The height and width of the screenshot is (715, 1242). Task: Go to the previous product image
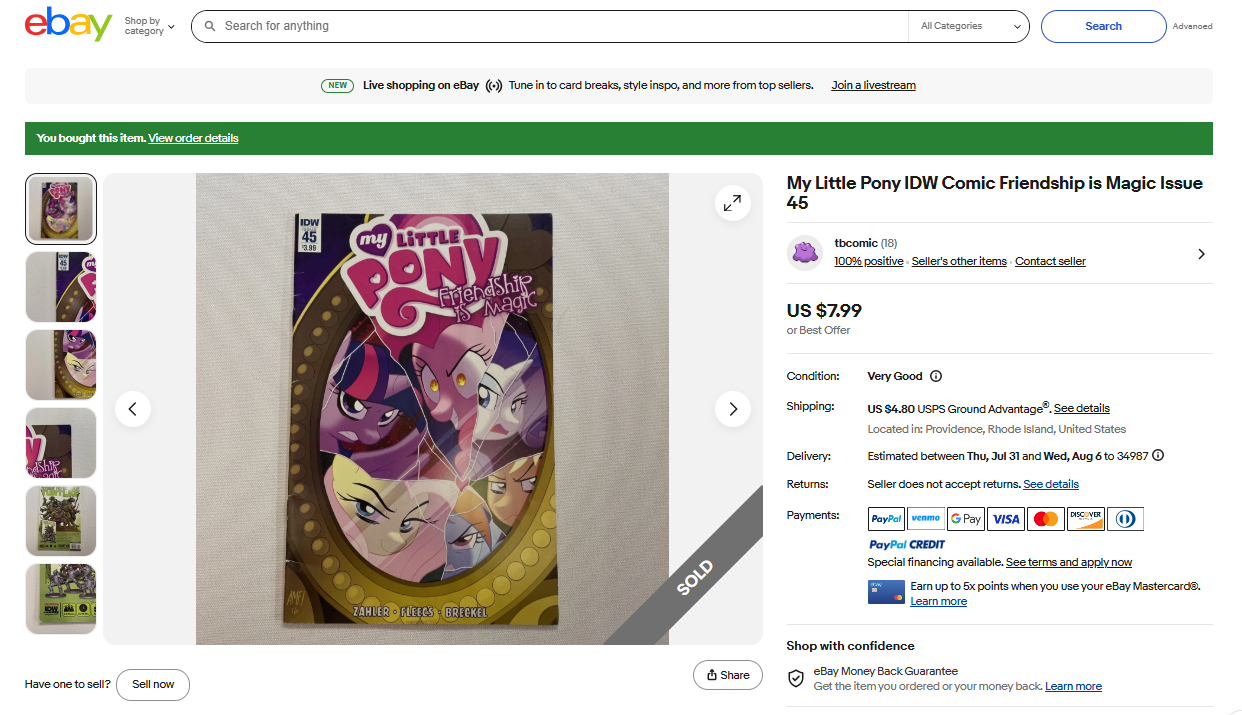[x=133, y=409]
